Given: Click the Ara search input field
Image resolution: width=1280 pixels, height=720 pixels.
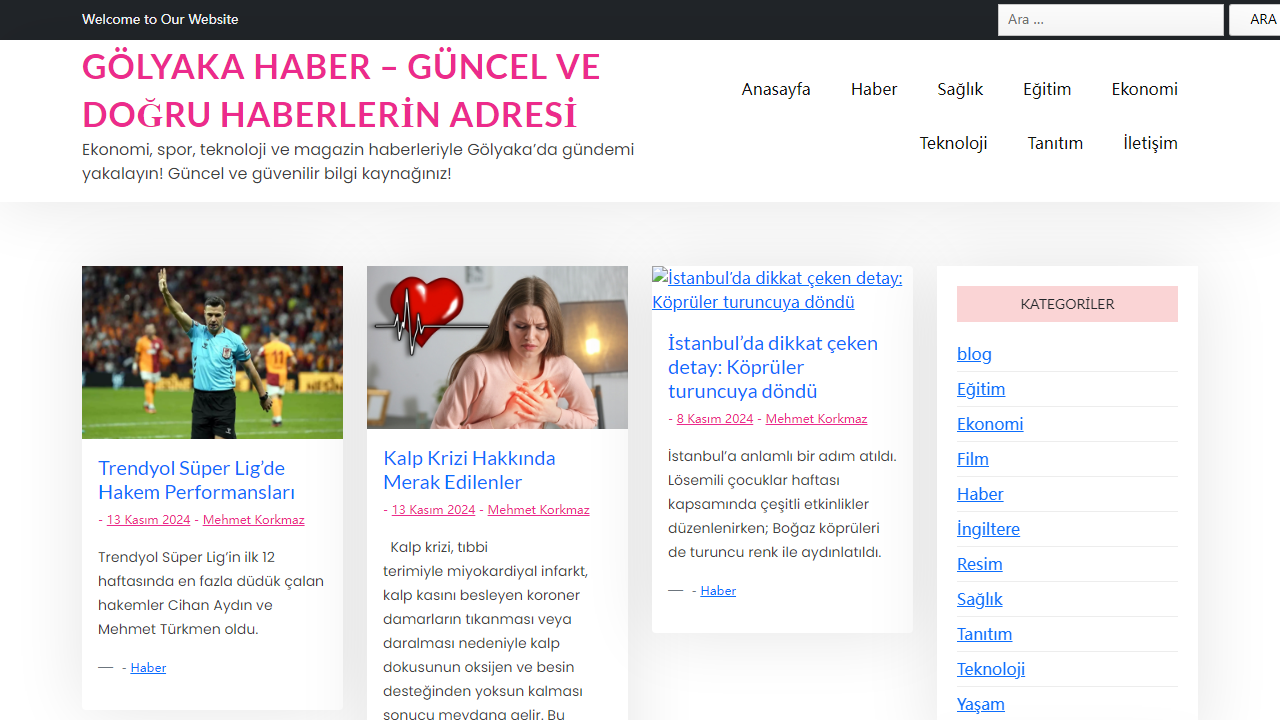Looking at the screenshot, I should pyautogui.click(x=1110, y=19).
